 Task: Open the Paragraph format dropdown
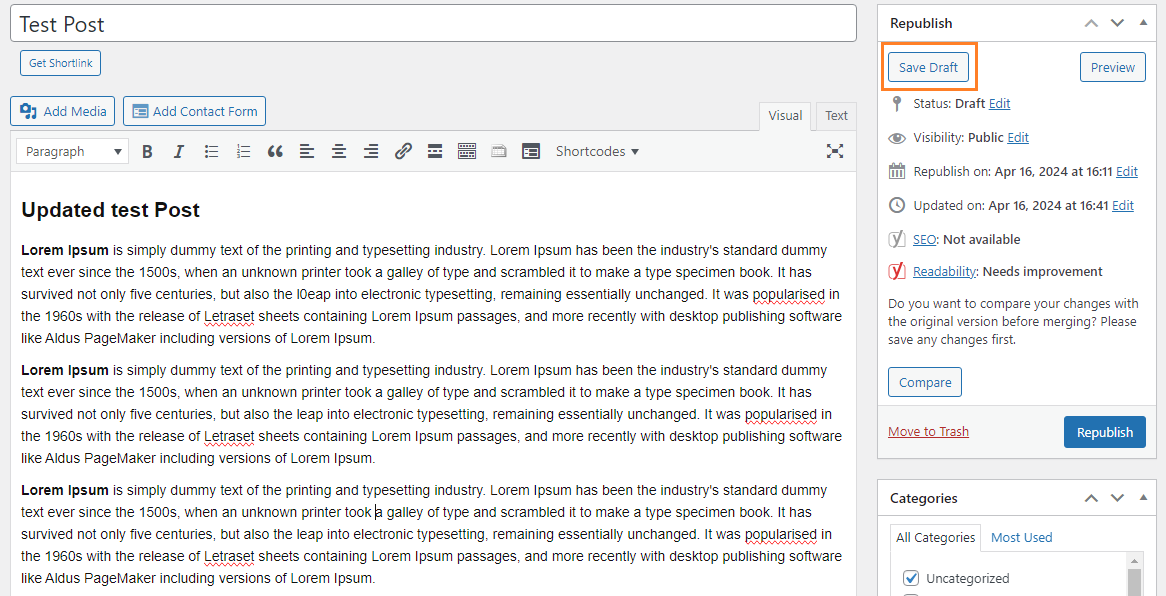(x=73, y=152)
